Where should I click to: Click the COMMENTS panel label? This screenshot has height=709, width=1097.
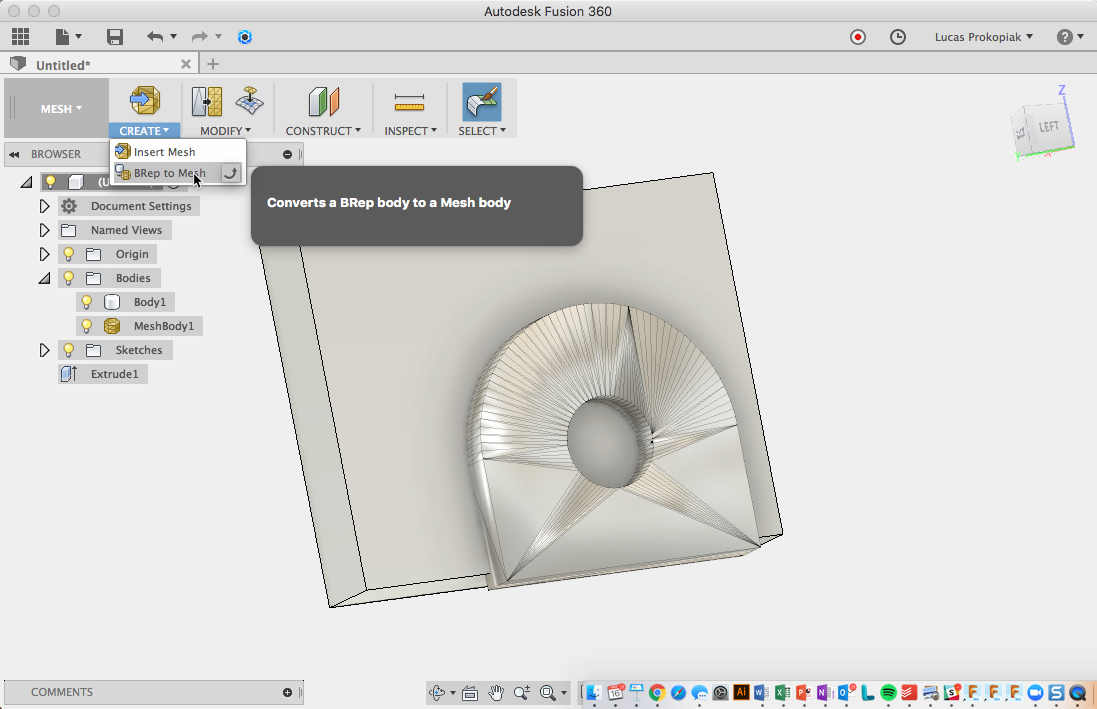point(62,692)
